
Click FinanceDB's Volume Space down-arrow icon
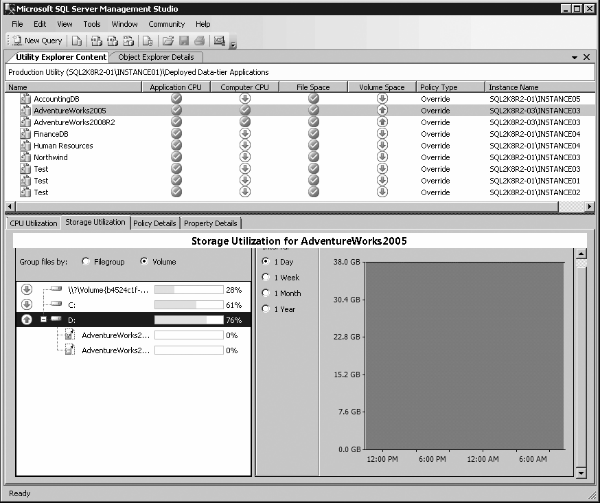pyautogui.click(x=382, y=134)
